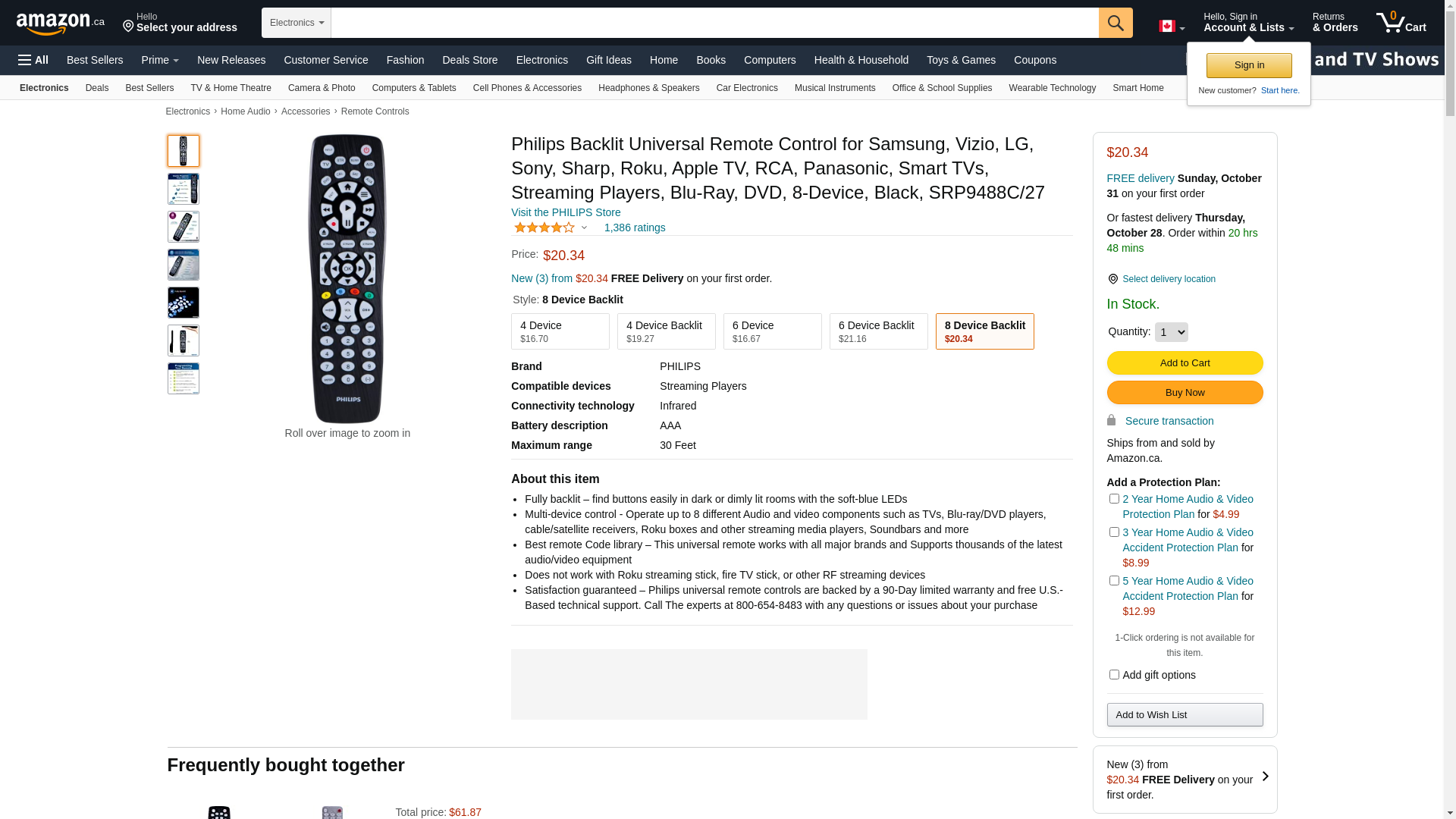Image resolution: width=1456 pixels, height=819 pixels.
Task: Visit the PHILIPS Store link
Action: pos(566,212)
